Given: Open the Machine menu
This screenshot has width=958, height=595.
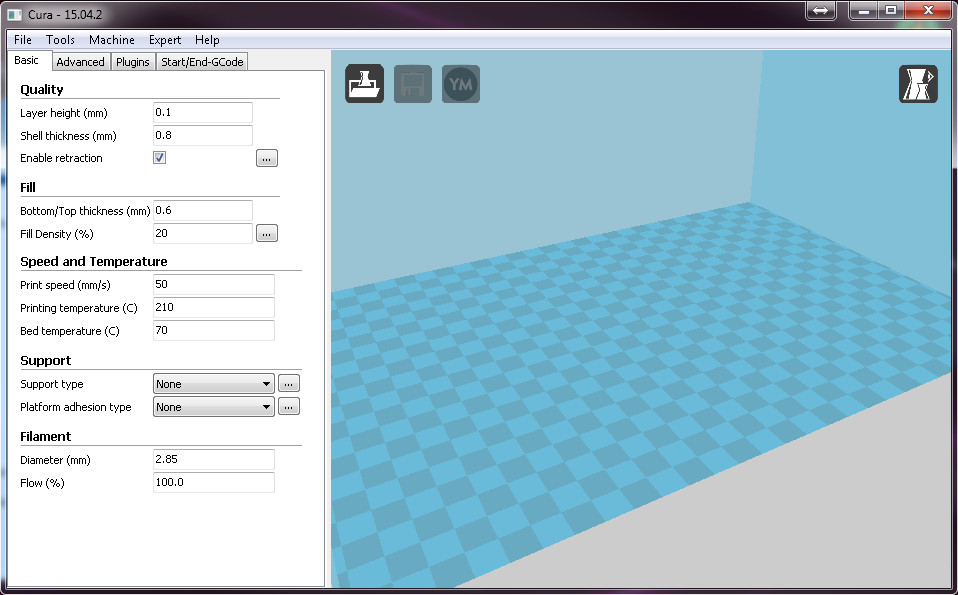Looking at the screenshot, I should (111, 40).
